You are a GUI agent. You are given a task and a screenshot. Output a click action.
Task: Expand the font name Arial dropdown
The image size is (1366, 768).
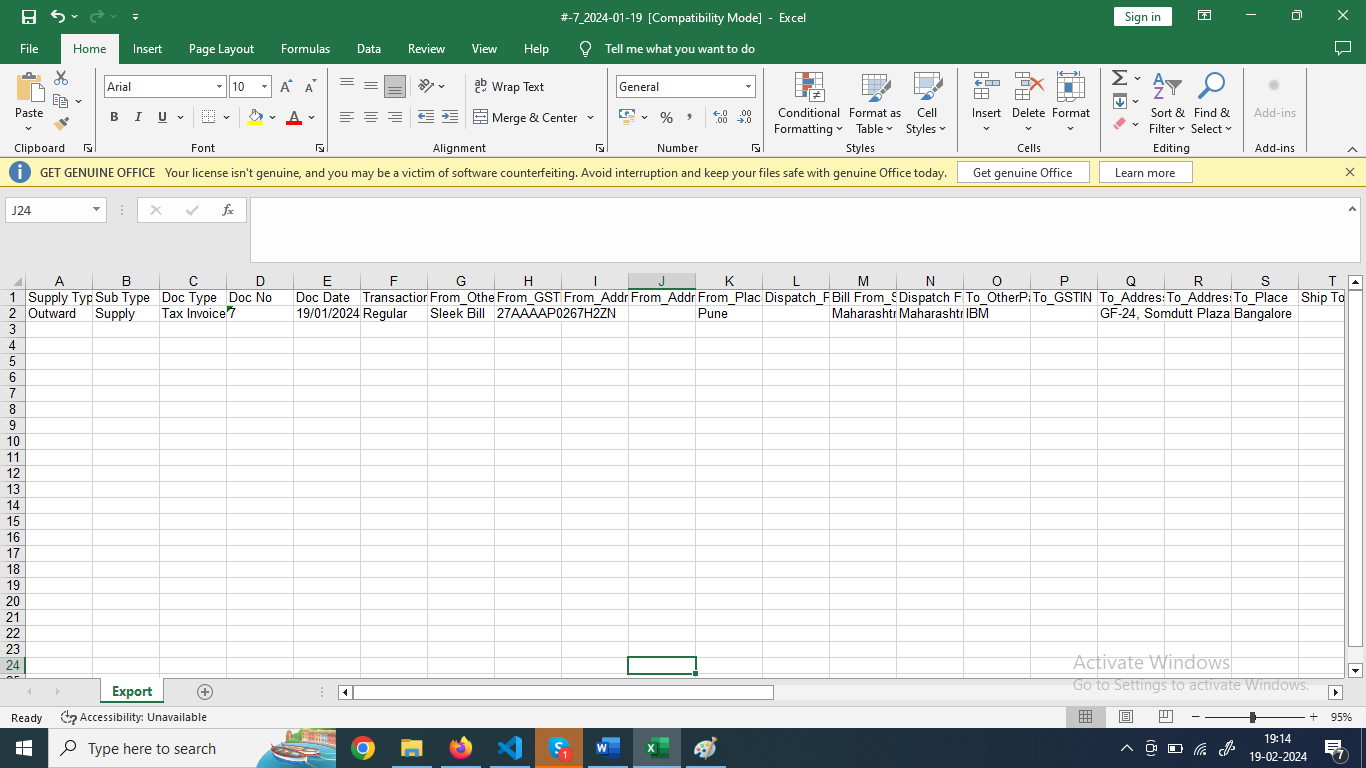(219, 87)
